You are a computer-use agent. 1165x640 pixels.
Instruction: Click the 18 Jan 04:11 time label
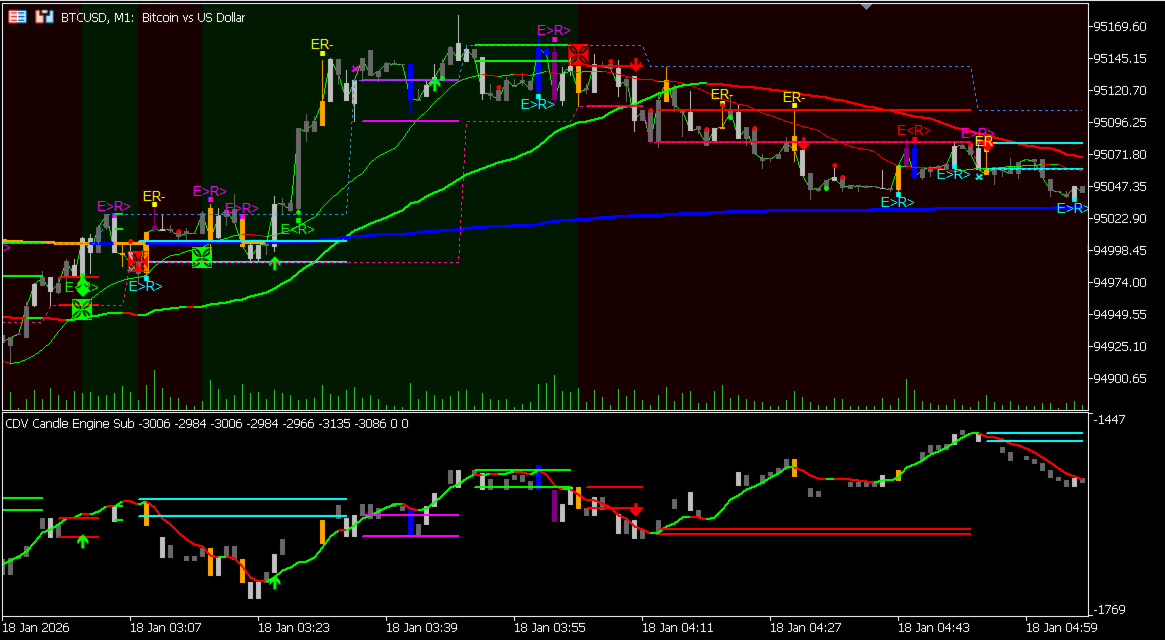pyautogui.click(x=677, y=627)
